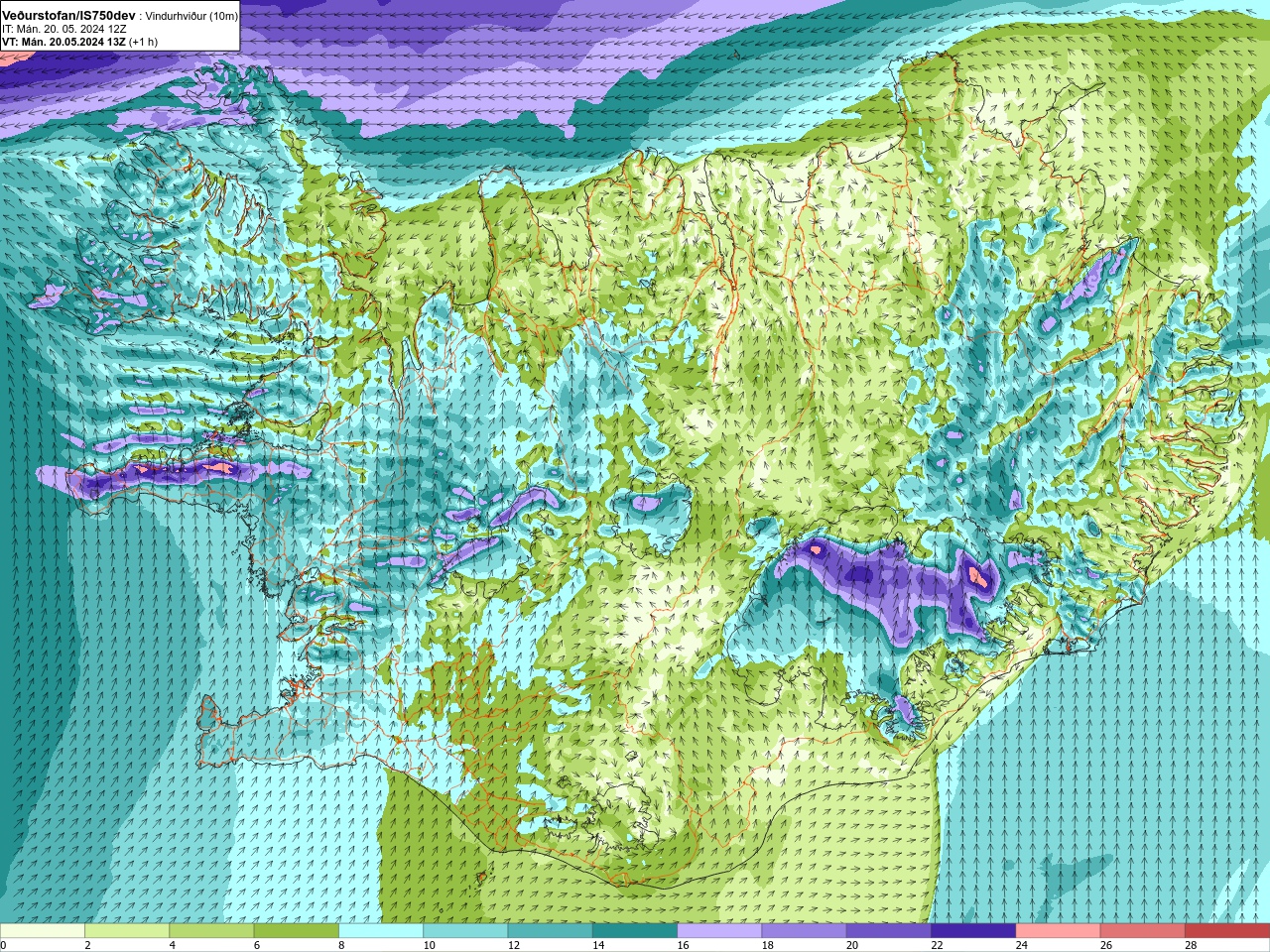Click the '6' legend scale label

pyautogui.click(x=257, y=945)
